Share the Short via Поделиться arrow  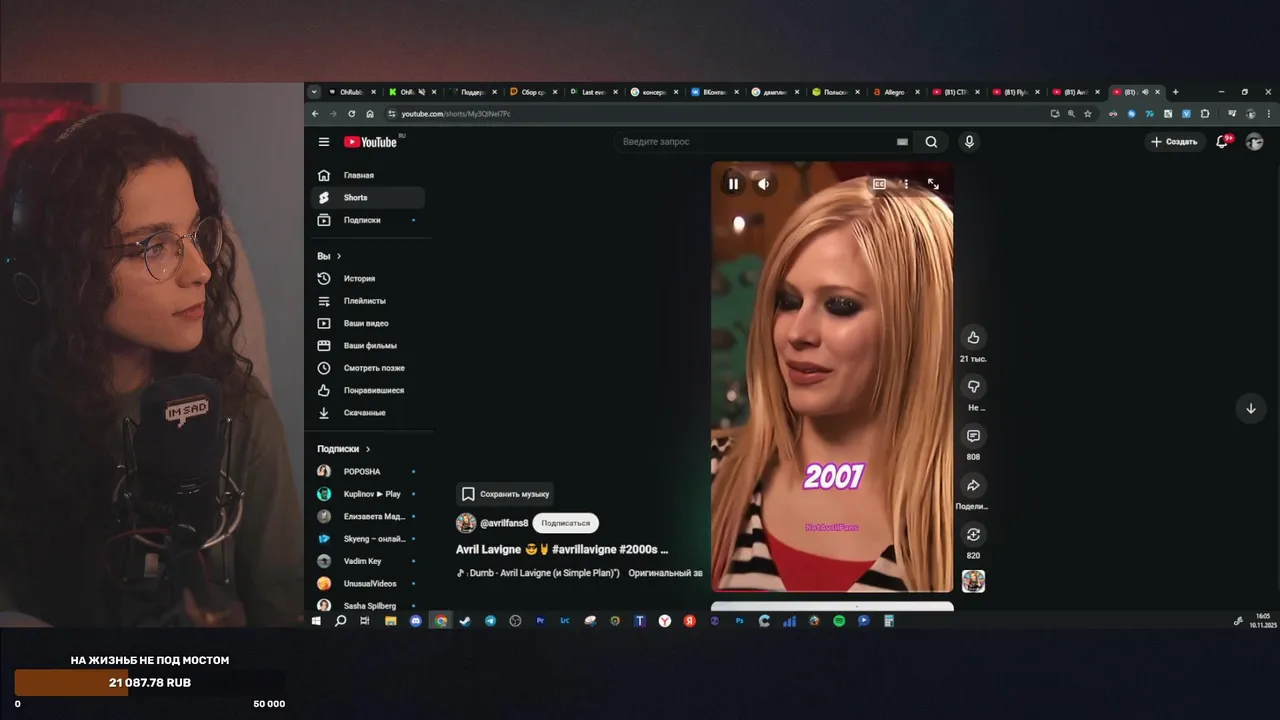point(973,485)
